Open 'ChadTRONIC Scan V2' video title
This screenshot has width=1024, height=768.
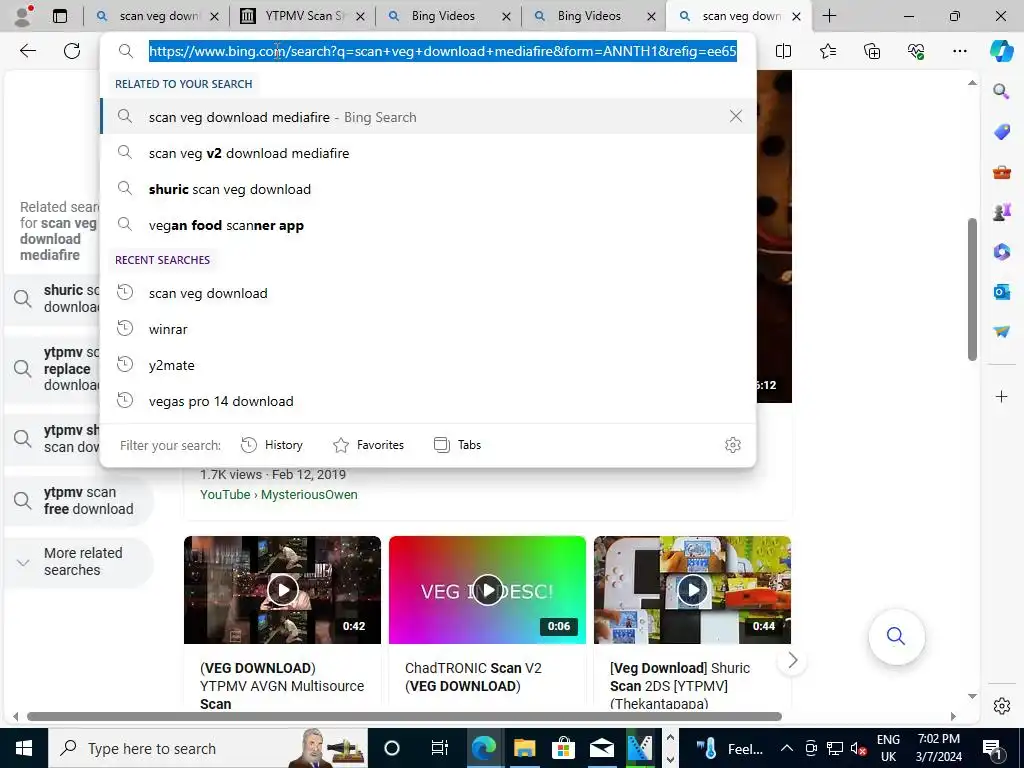(473, 677)
